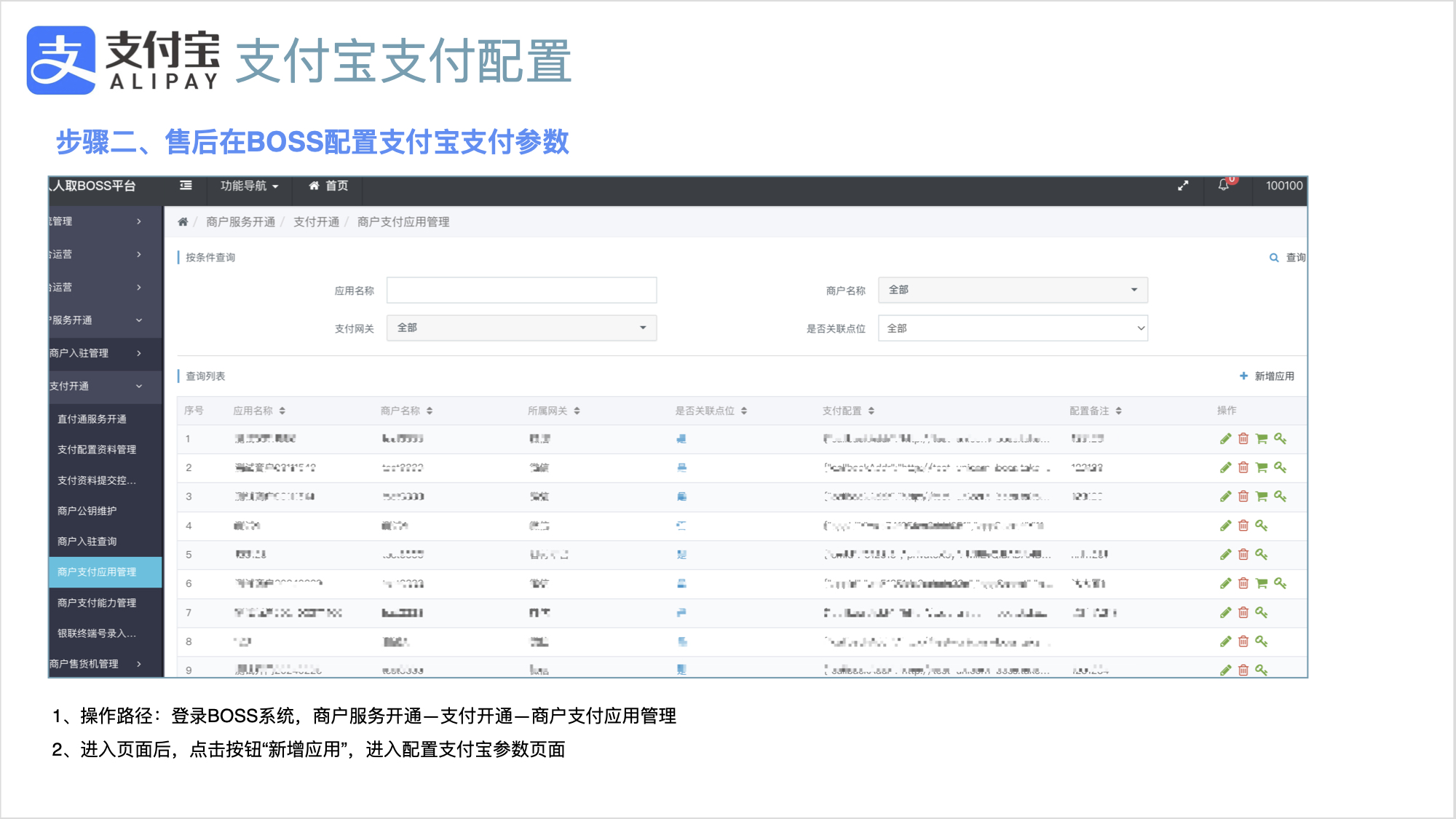Click the 查询 search button

[x=1287, y=258]
